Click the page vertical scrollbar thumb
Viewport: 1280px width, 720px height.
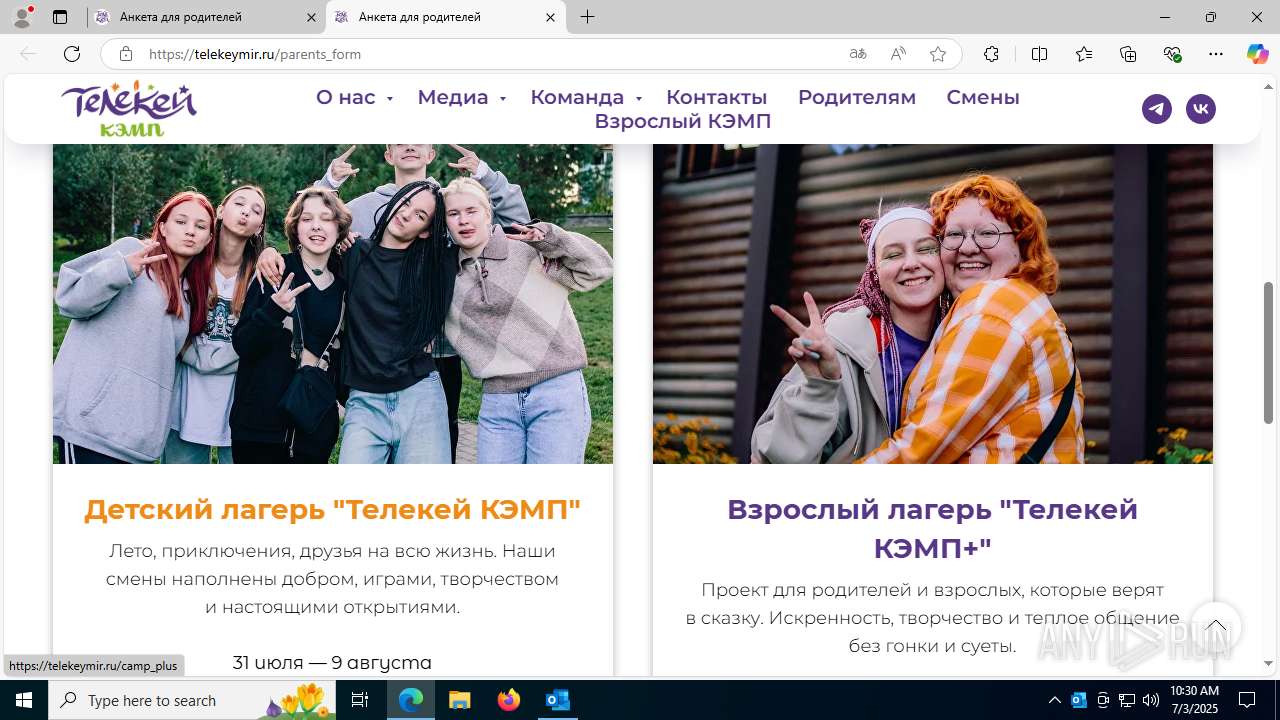pyautogui.click(x=1269, y=353)
